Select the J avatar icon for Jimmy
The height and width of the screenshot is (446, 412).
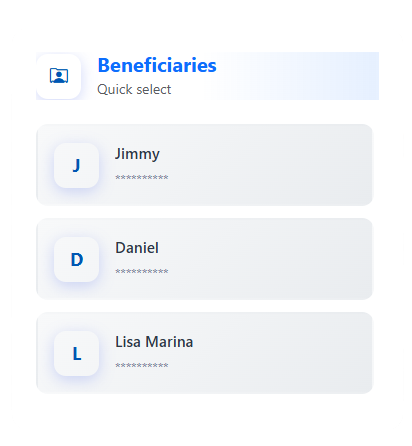coord(77,165)
